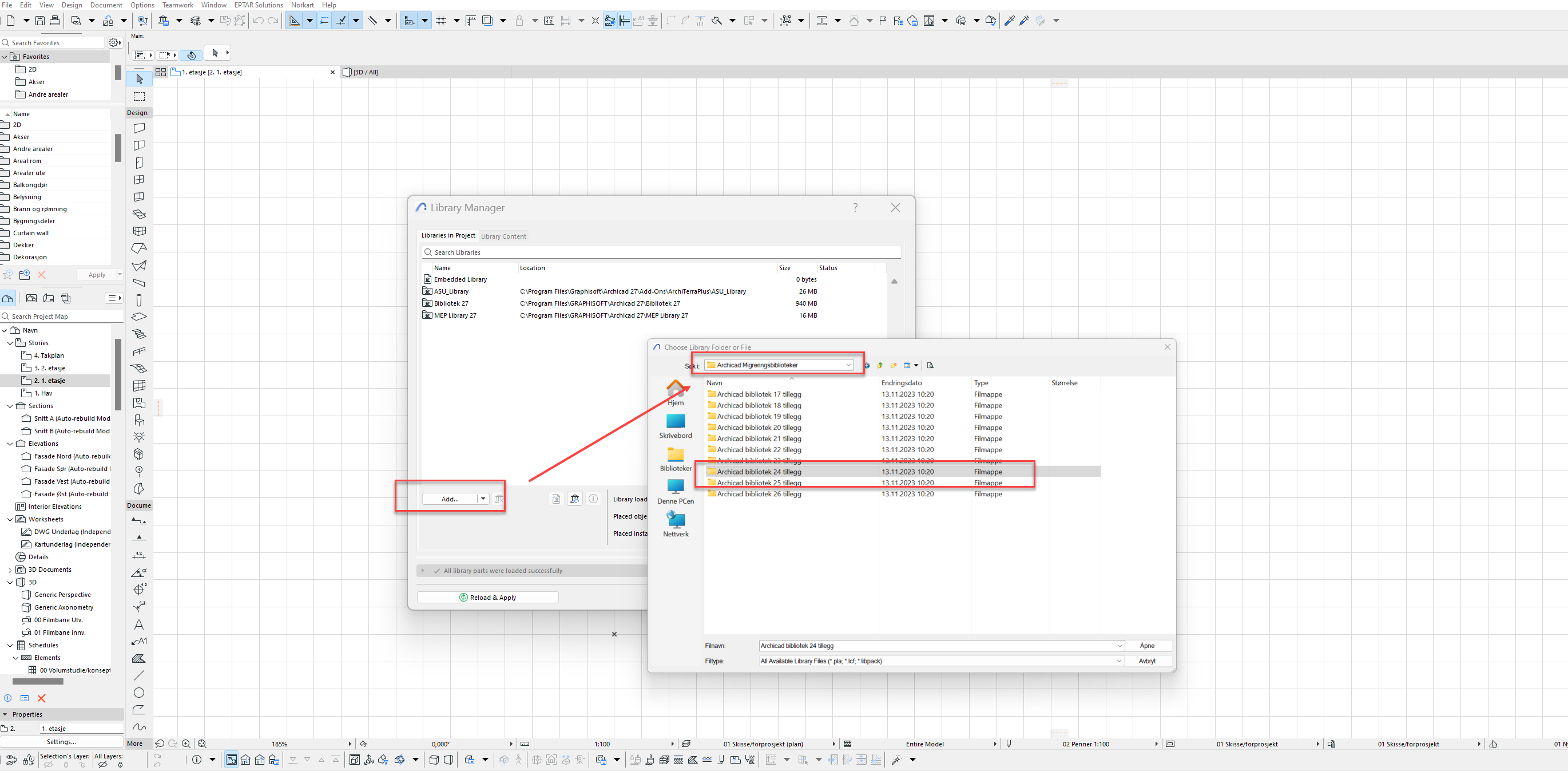Click the up-one-level folder icon
Viewport: 1568px width, 771px height.
(x=880, y=365)
